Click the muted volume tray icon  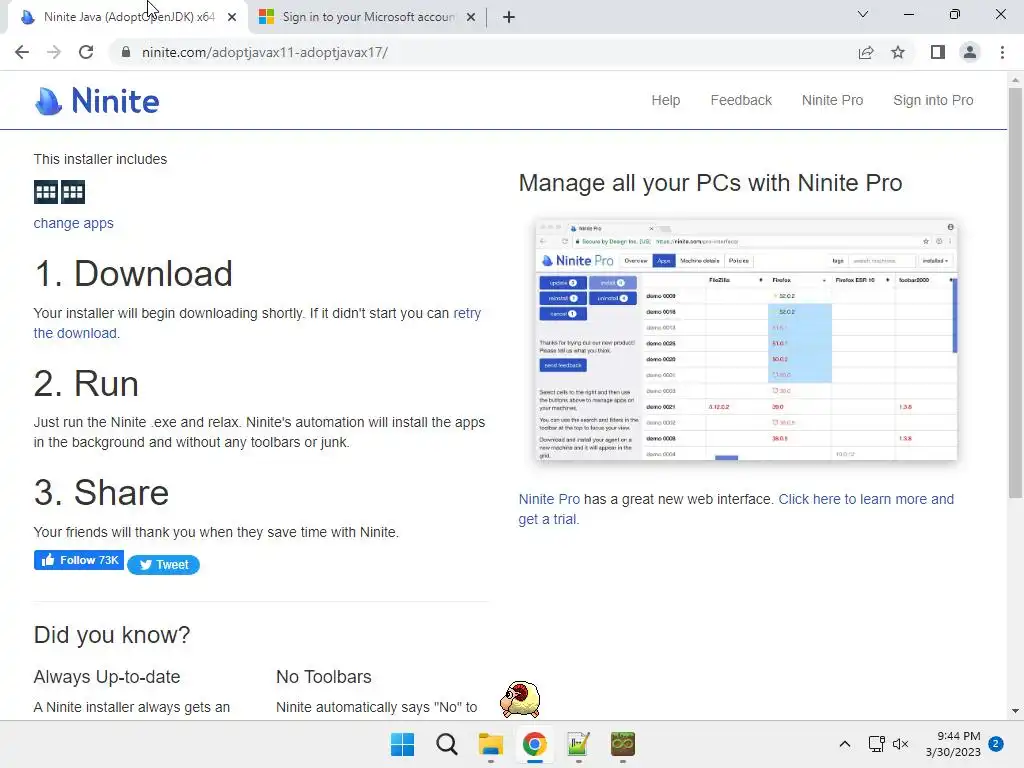coord(901,744)
